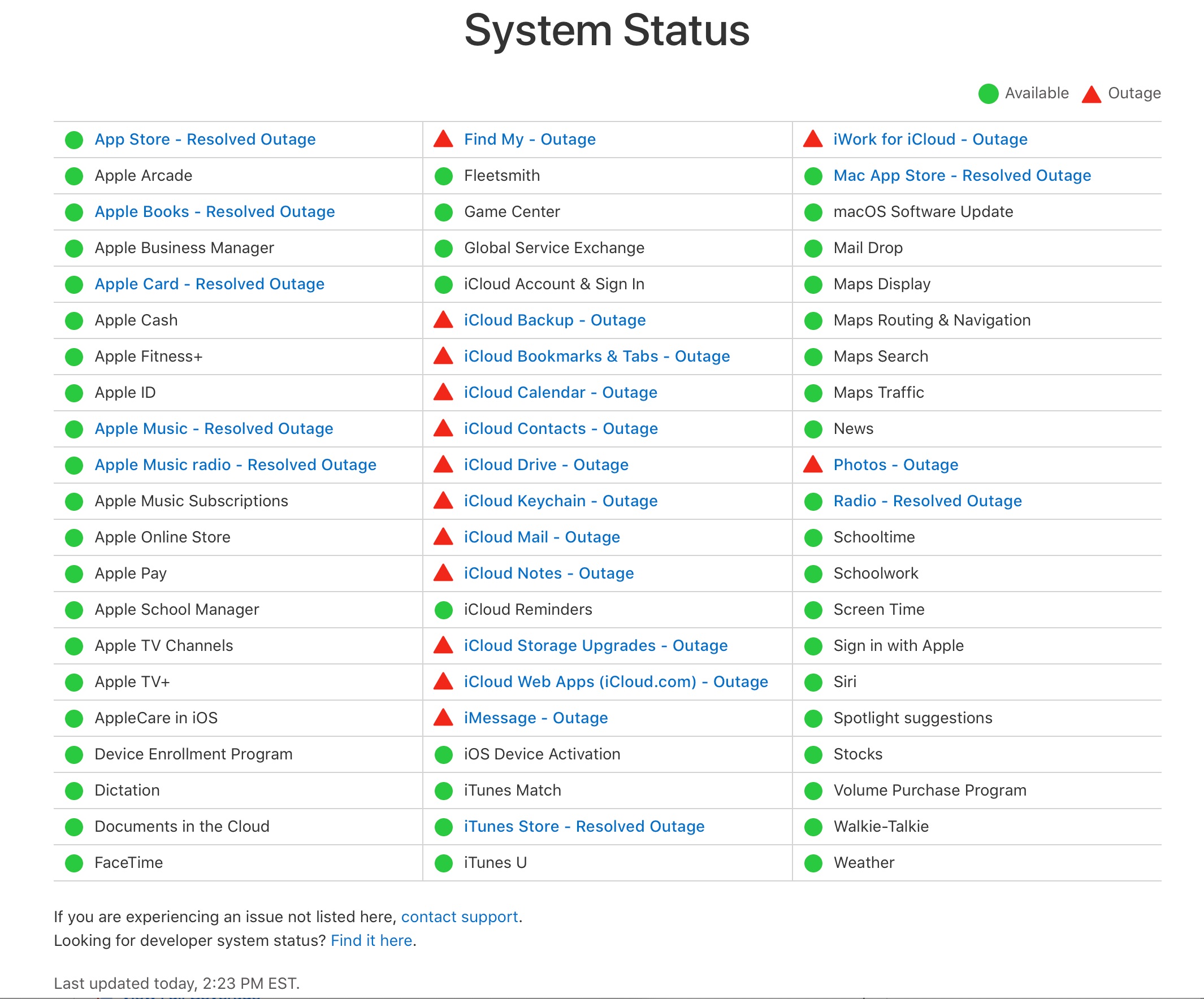Click the red triangle beside Photos
The height and width of the screenshot is (999, 1204).
(x=813, y=464)
